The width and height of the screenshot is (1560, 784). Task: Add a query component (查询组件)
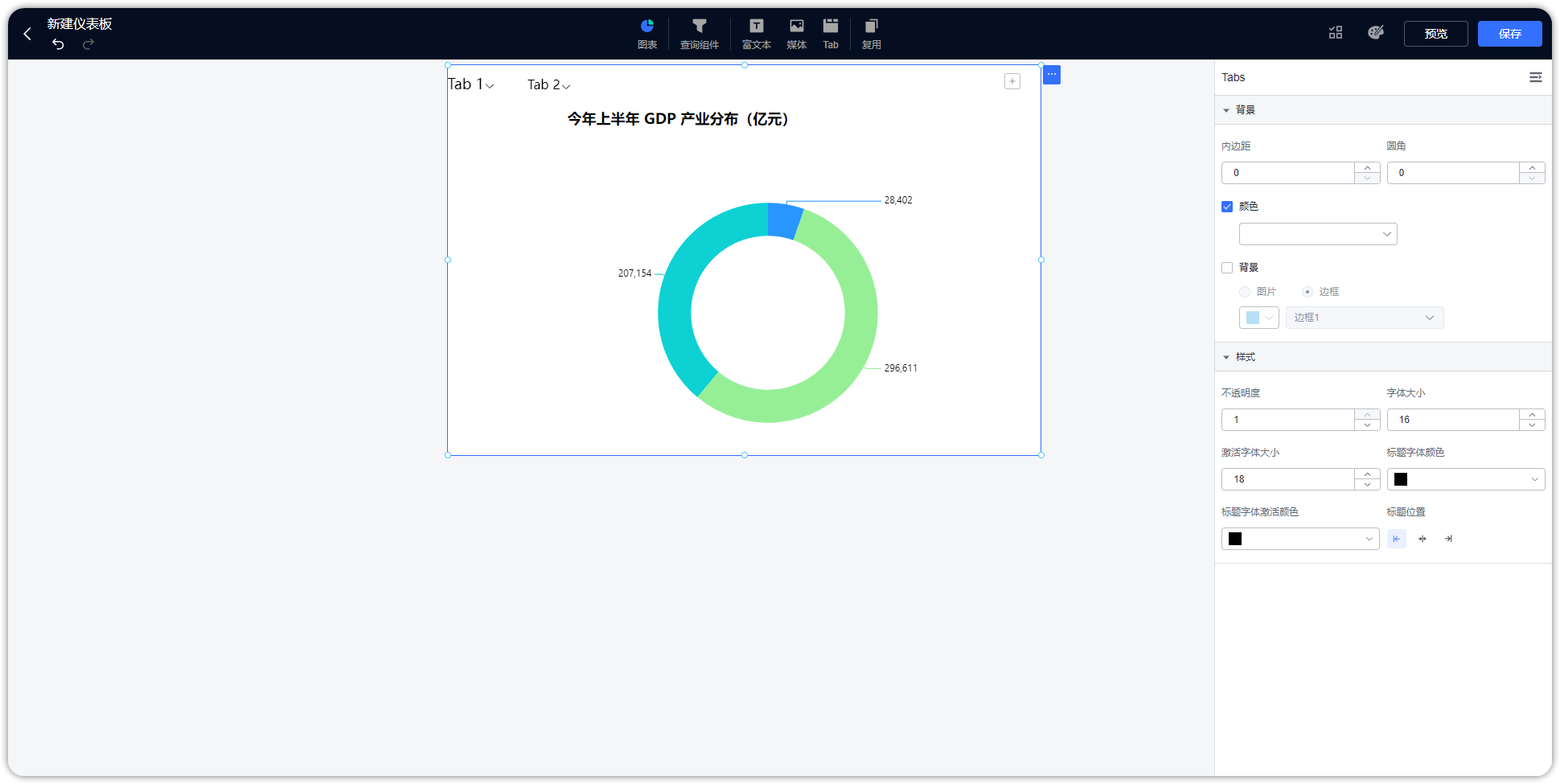click(700, 34)
